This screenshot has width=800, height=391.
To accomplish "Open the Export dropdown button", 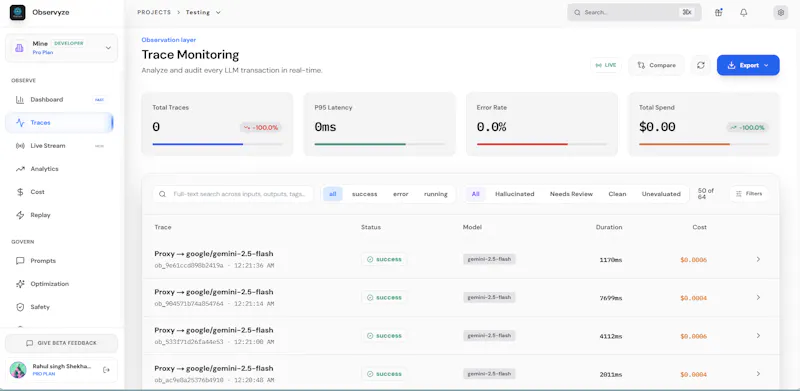I will coord(748,65).
